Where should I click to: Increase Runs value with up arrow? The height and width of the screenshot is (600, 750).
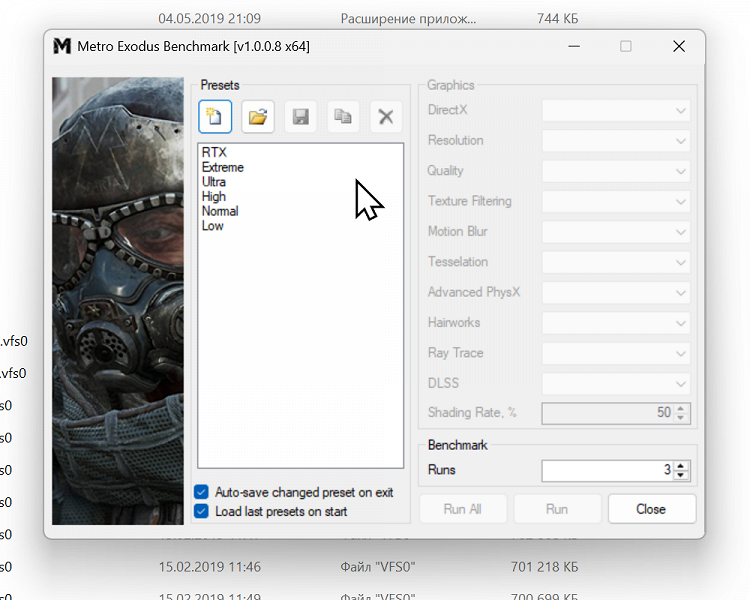pyautogui.click(x=681, y=466)
